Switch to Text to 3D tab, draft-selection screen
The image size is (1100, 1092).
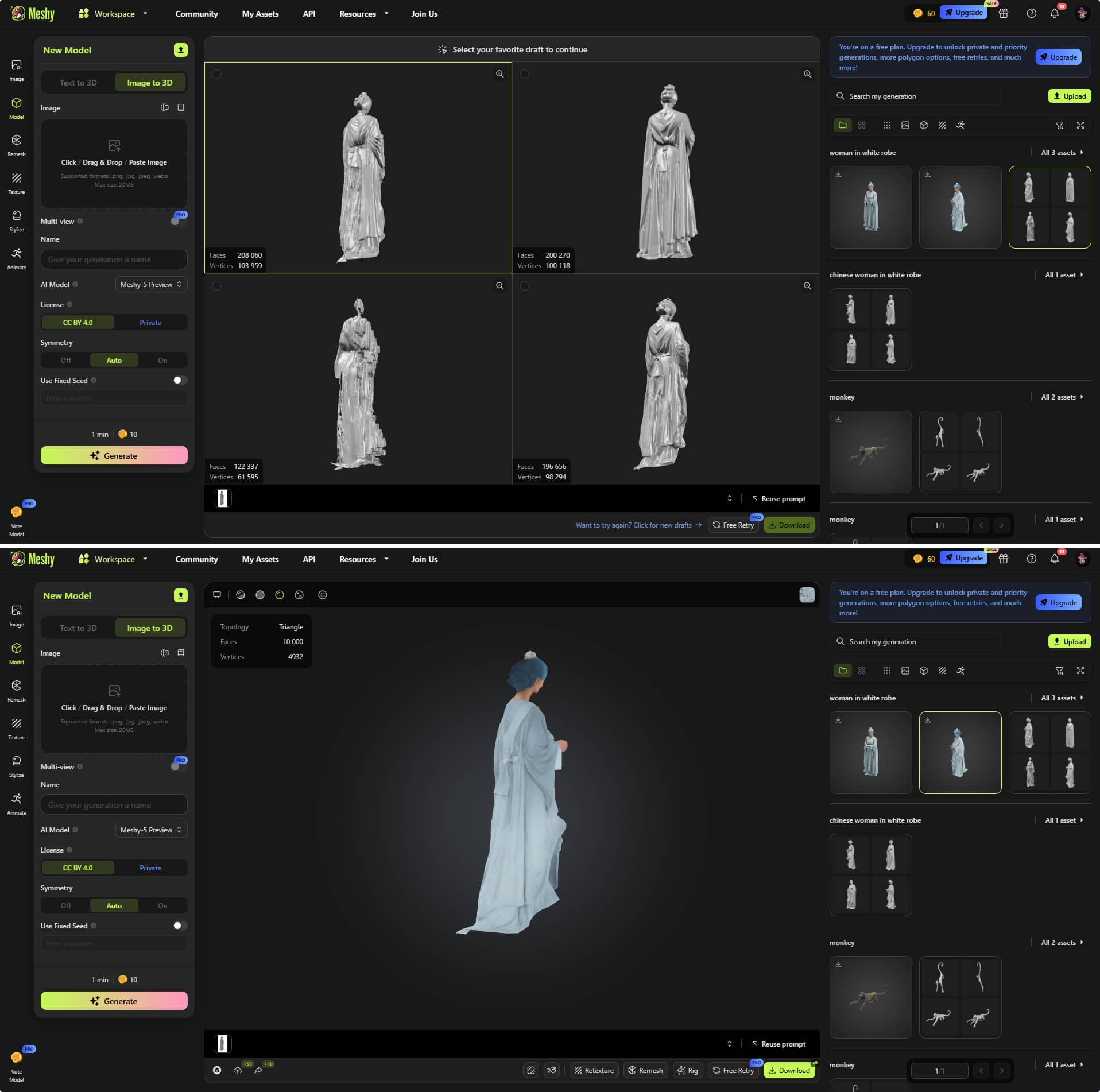pyautogui.click(x=78, y=83)
